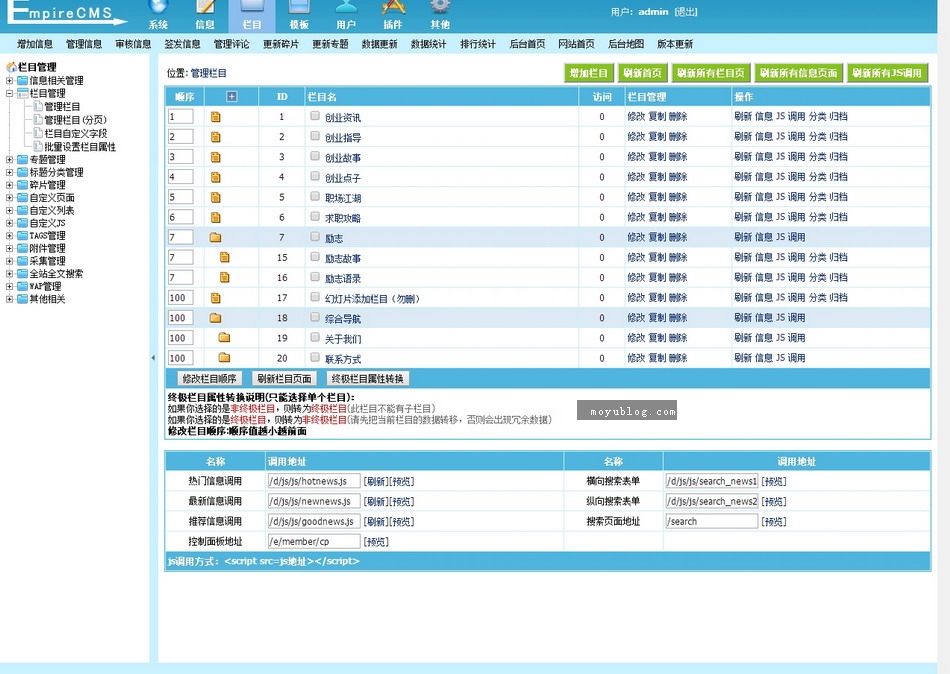The image size is (950, 674).
Task: Click the order field for 创业资讯 row
Action: 181,116
